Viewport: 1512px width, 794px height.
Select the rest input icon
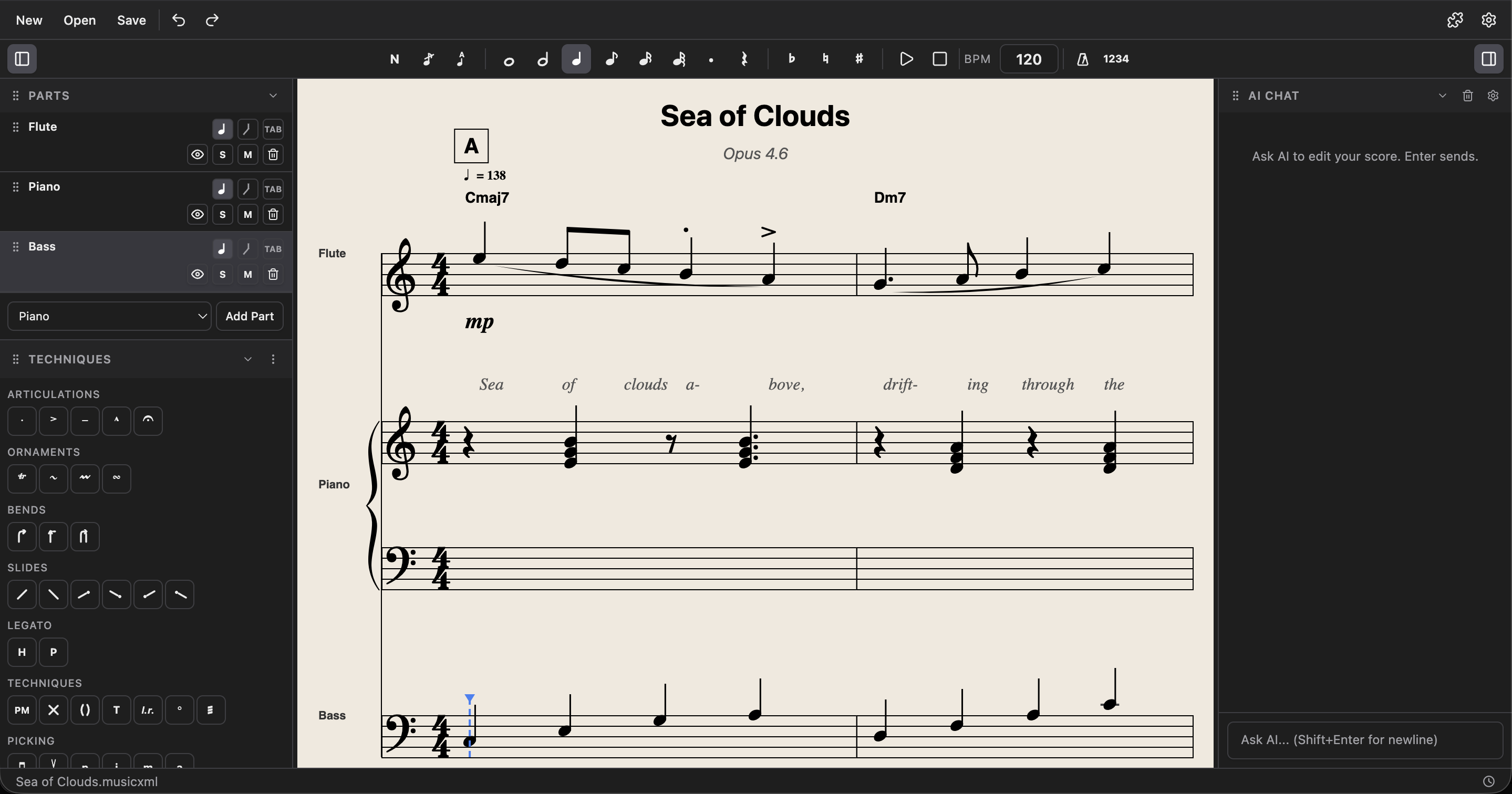point(744,59)
